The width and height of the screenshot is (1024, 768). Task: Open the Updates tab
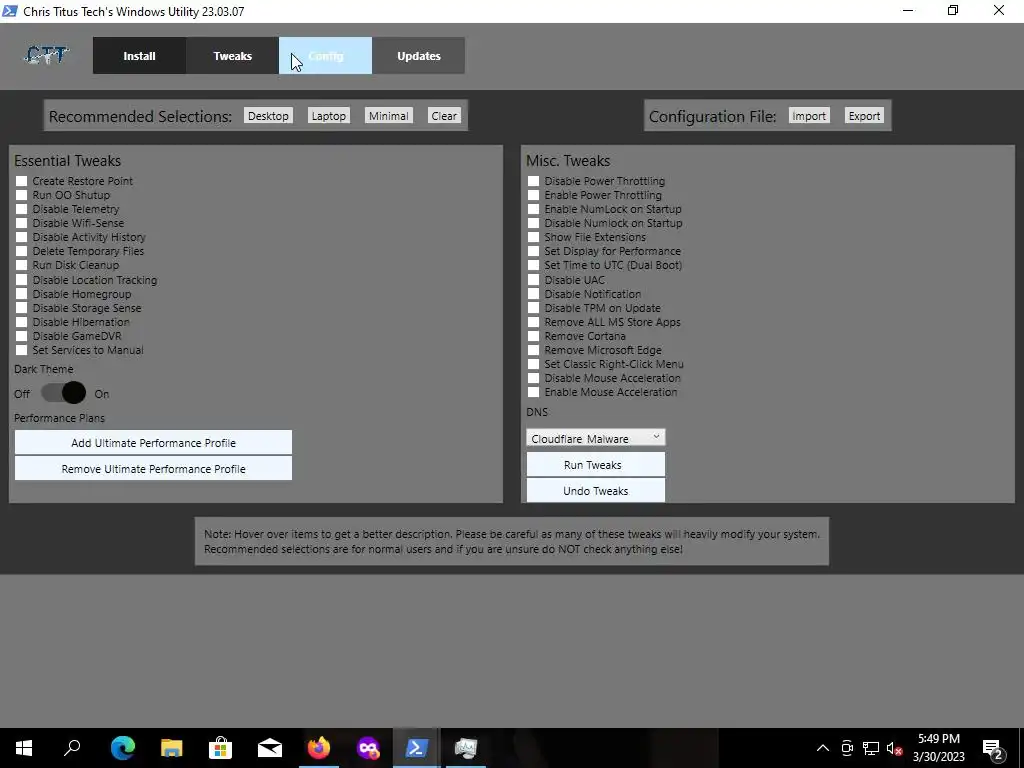419,56
